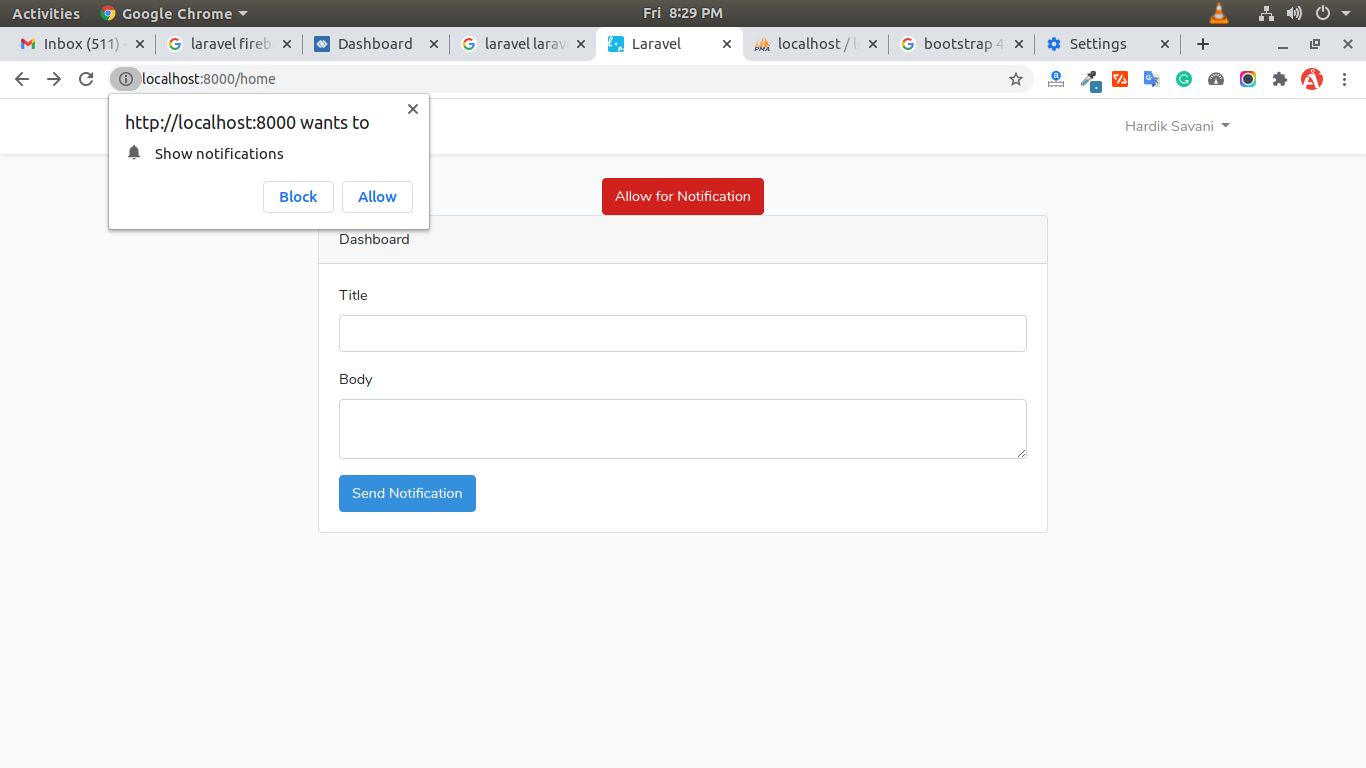
Task: Open Chrome's three-dot options menu
Action: point(1345,78)
